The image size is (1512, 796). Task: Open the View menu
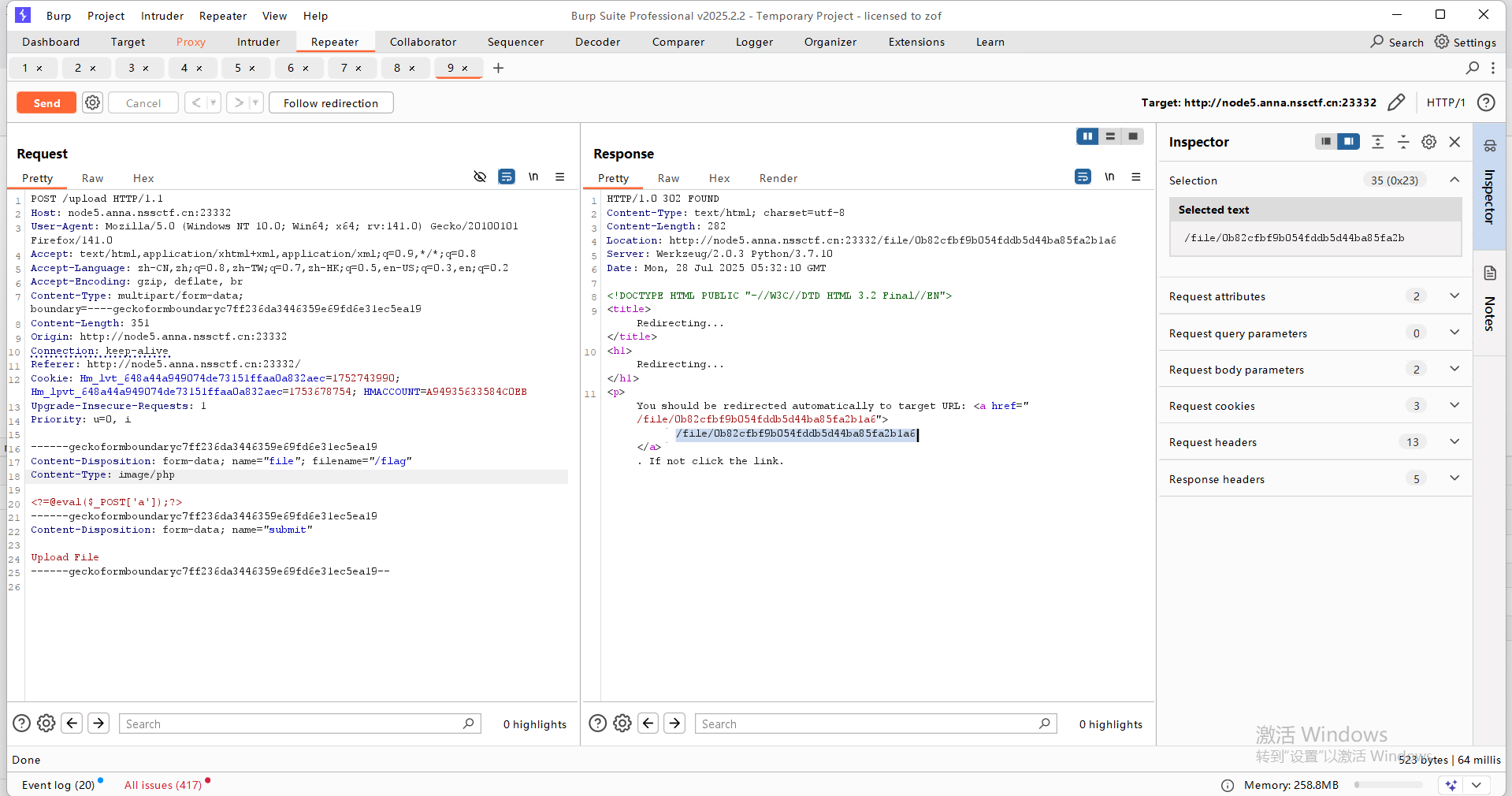[274, 16]
